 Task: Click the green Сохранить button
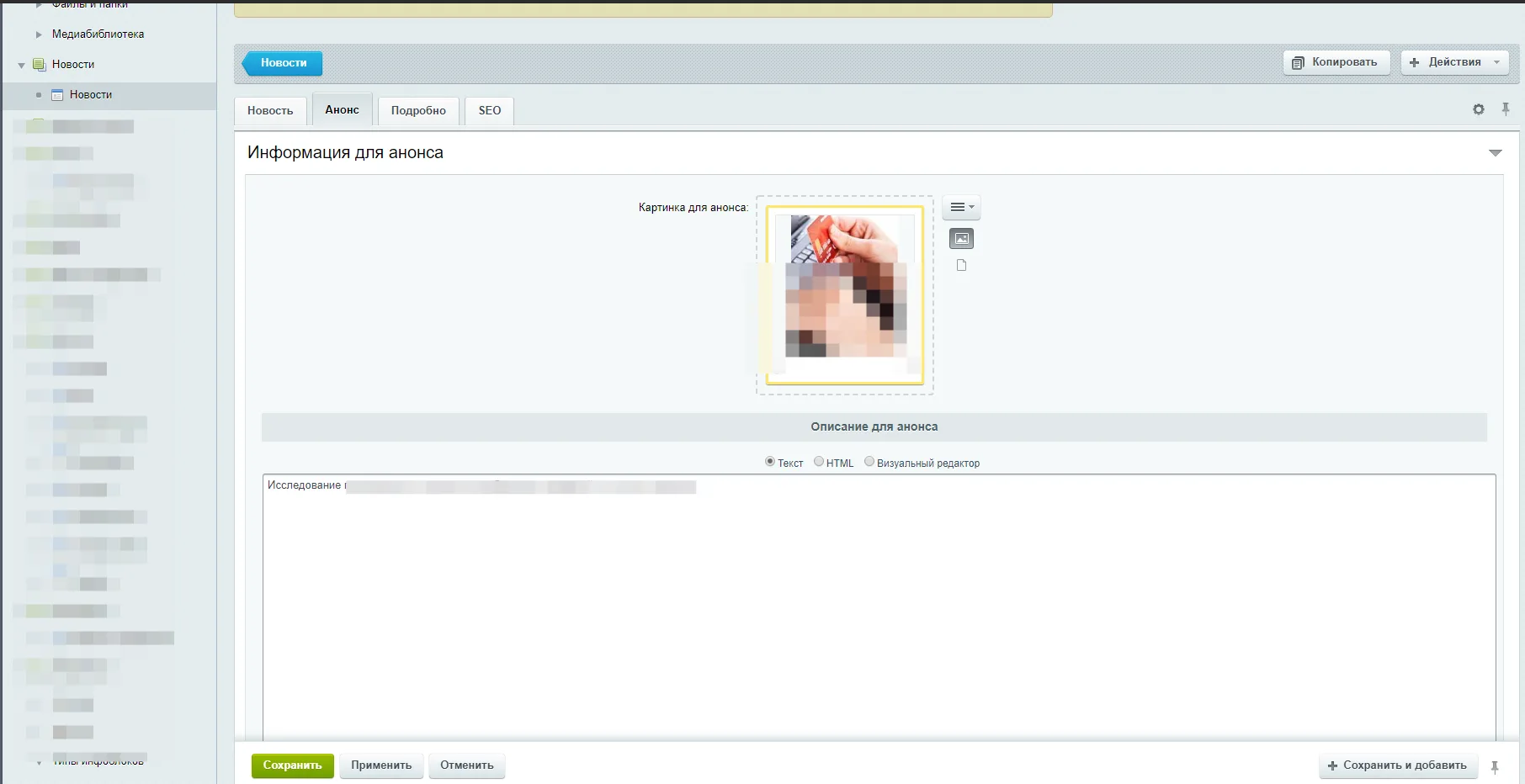pos(292,765)
